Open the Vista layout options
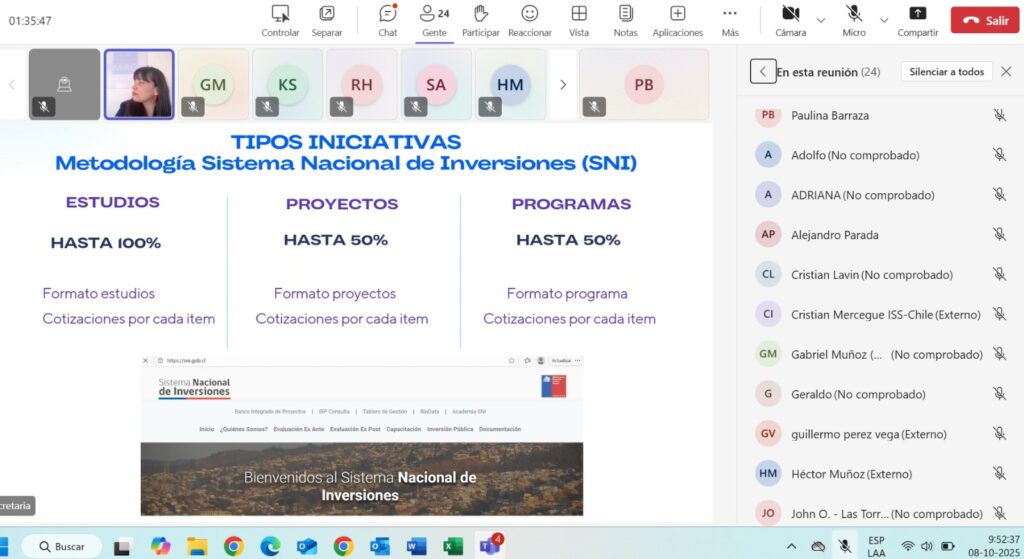Image resolution: width=1024 pixels, height=559 pixels. click(x=579, y=14)
